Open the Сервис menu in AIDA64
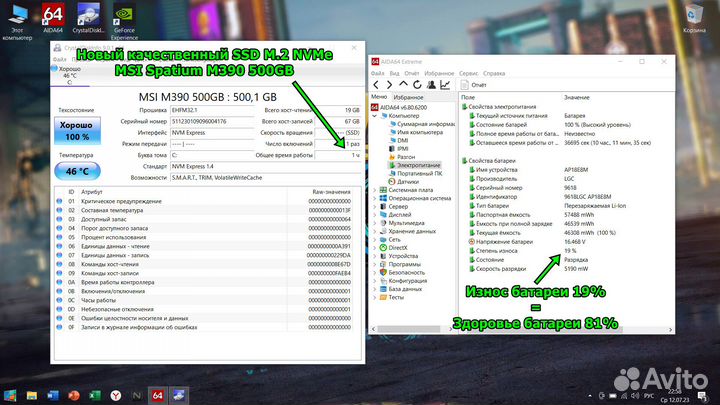Image resolution: width=720 pixels, height=405 pixels. [x=468, y=73]
